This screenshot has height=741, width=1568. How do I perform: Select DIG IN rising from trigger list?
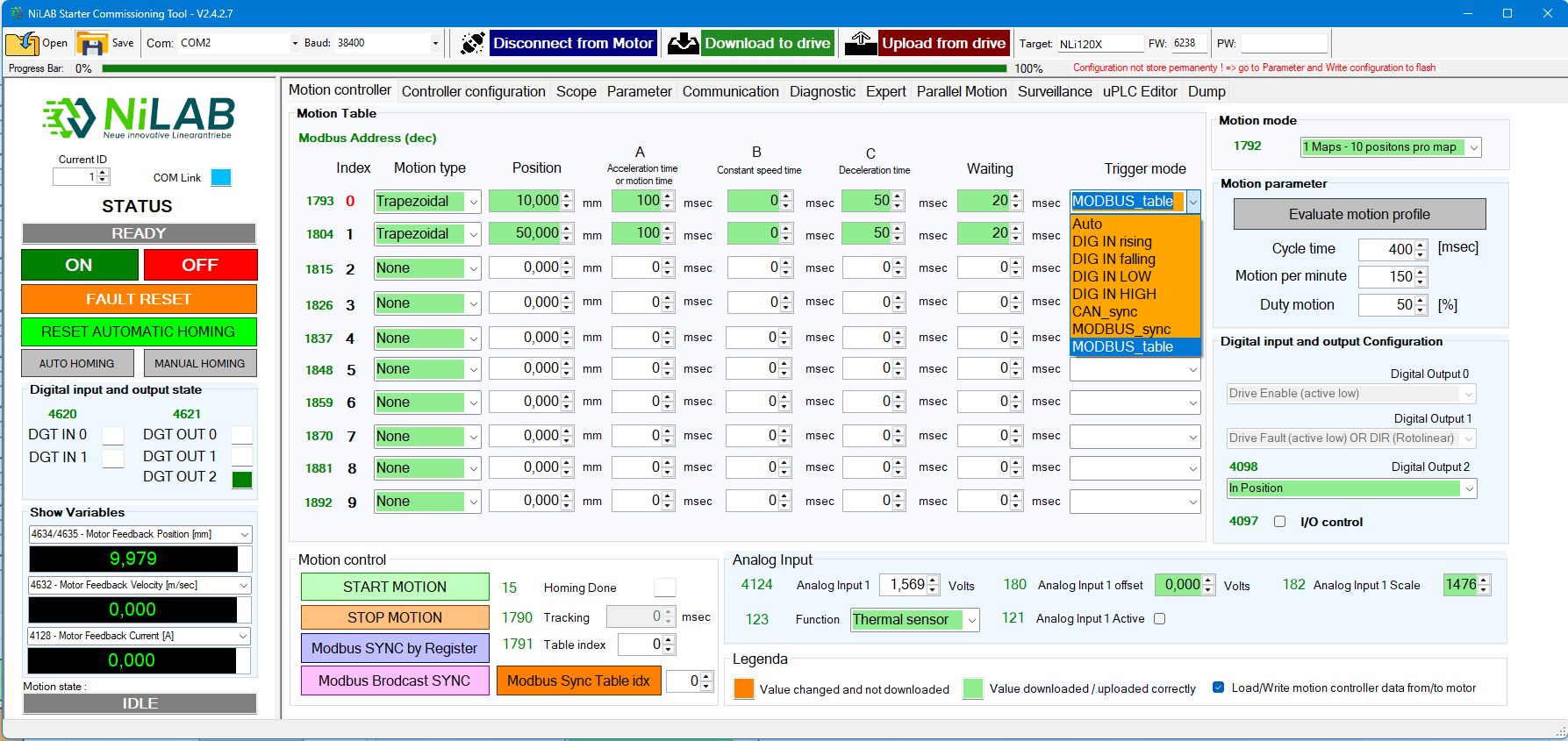click(x=1112, y=241)
